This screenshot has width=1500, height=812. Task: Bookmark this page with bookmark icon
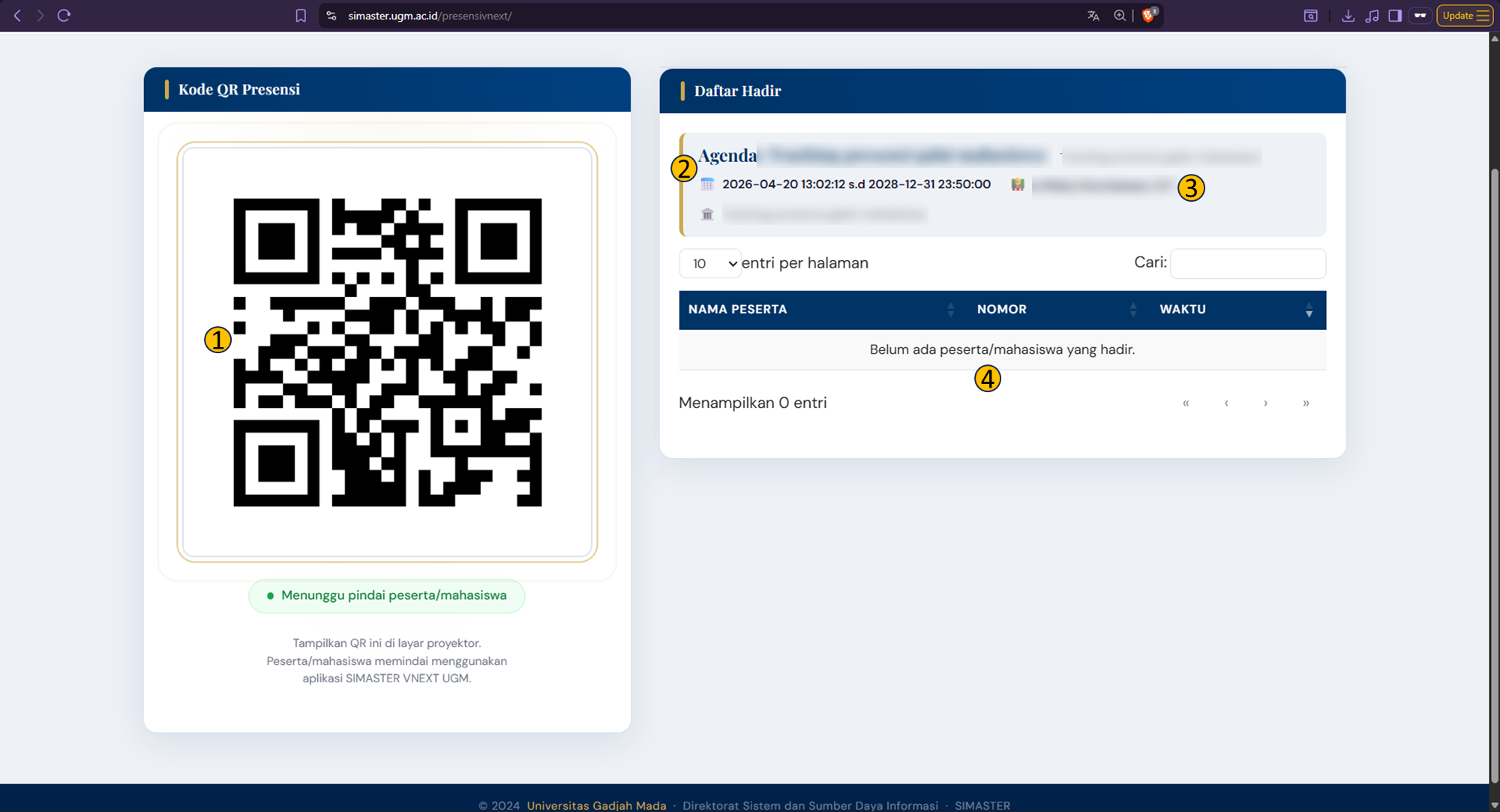pyautogui.click(x=301, y=16)
